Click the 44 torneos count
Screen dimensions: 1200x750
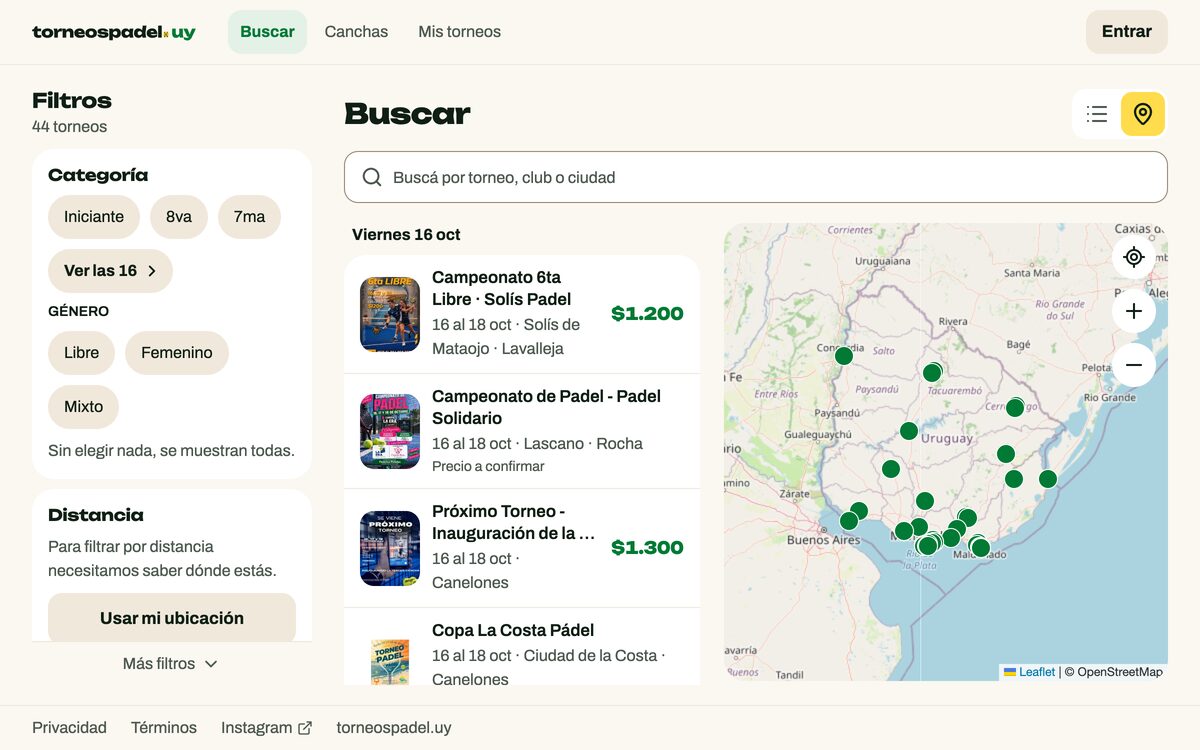coord(69,127)
